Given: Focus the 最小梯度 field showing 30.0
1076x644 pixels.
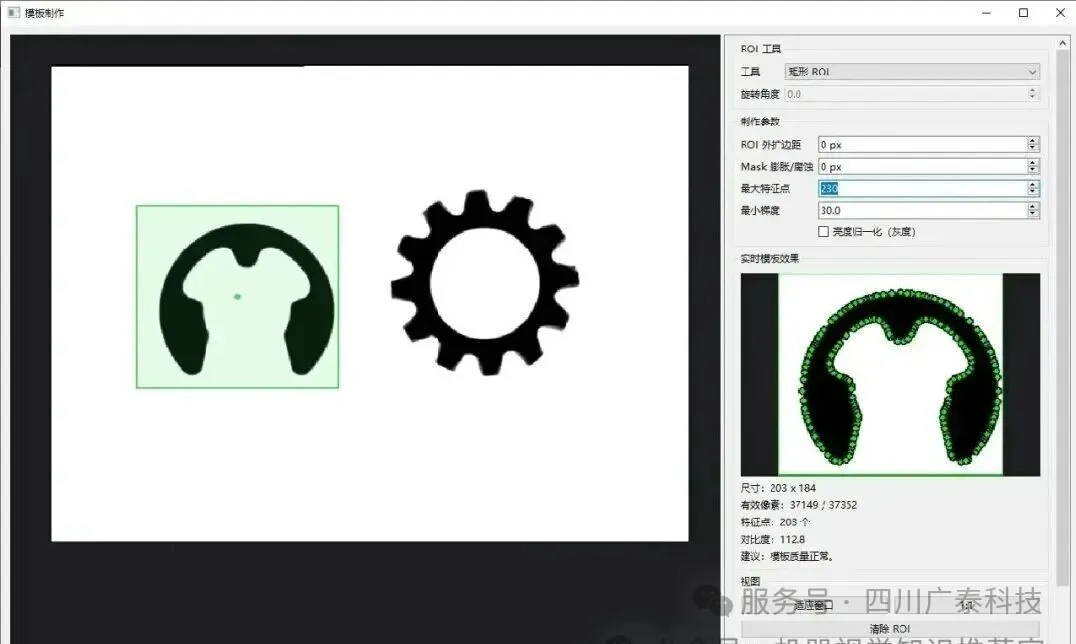Looking at the screenshot, I should (922, 210).
